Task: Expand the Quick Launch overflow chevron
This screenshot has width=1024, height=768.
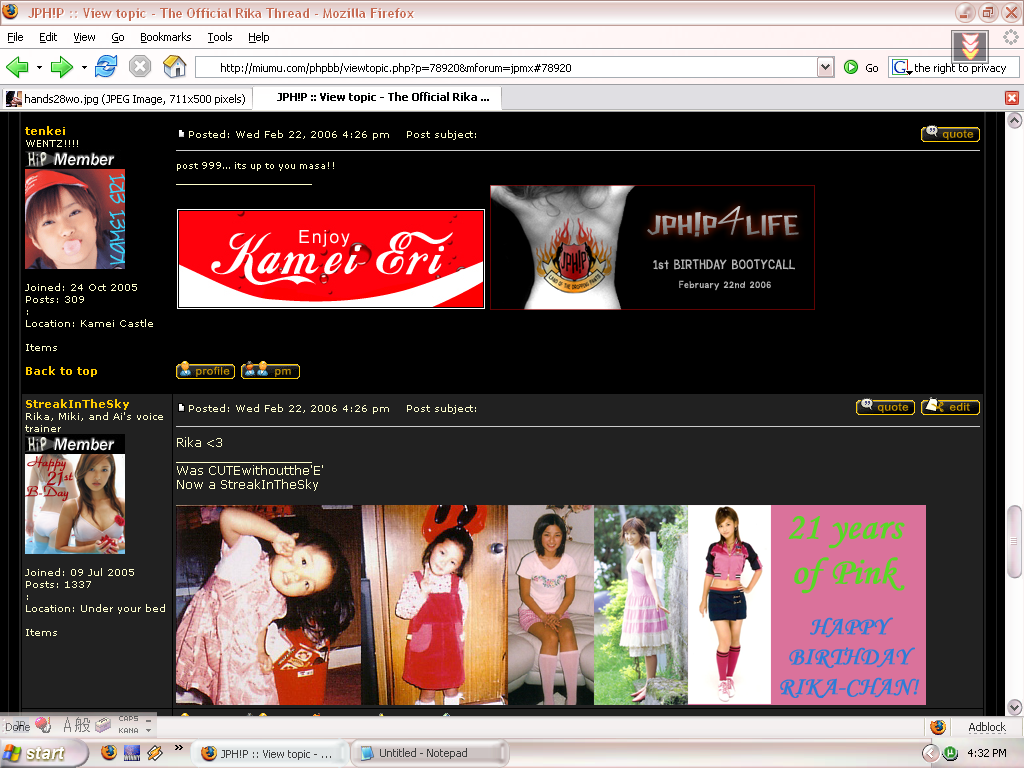Action: (178, 748)
